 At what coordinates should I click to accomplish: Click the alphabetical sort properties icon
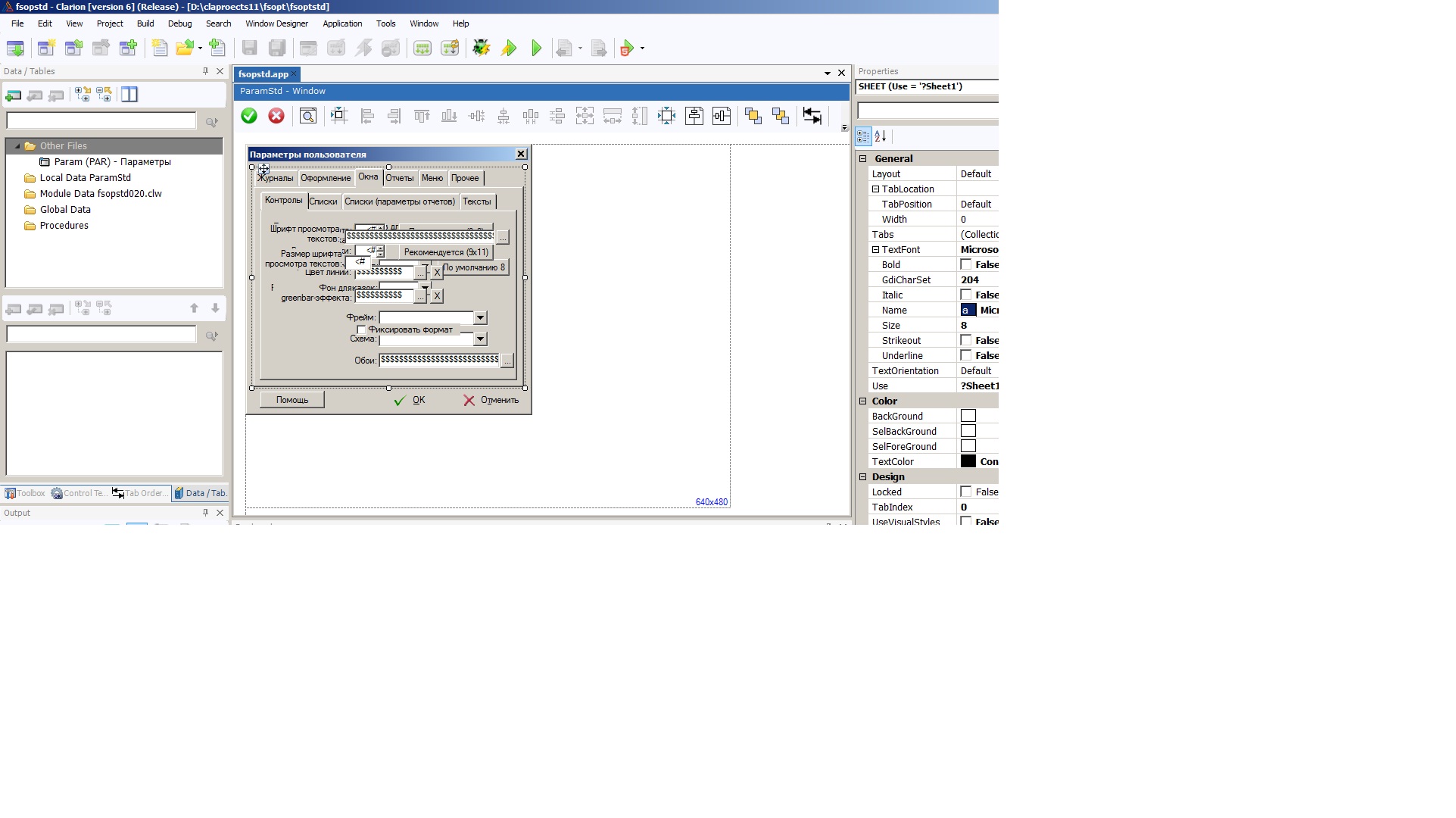(881, 136)
